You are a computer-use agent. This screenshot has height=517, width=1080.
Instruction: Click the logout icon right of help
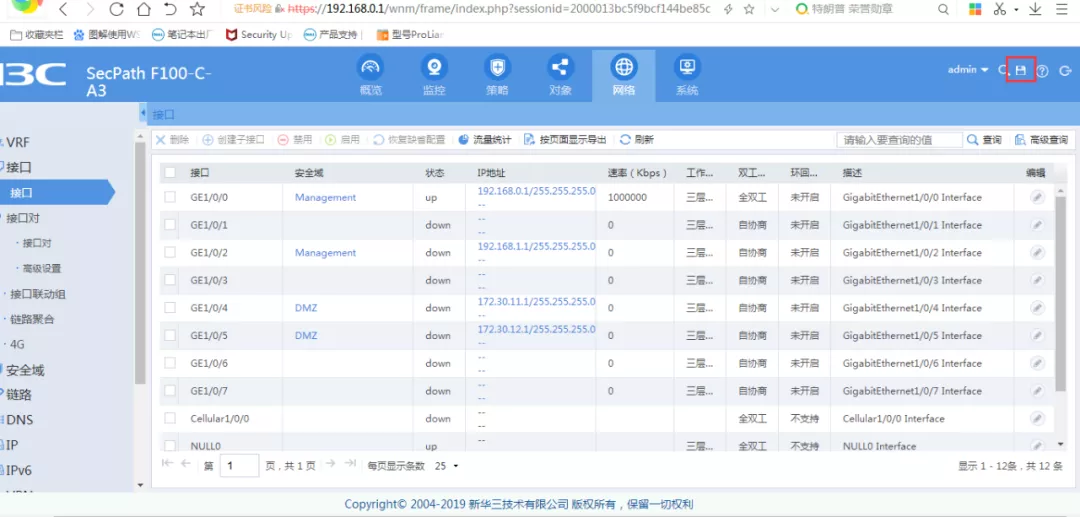pyautogui.click(x=1065, y=71)
